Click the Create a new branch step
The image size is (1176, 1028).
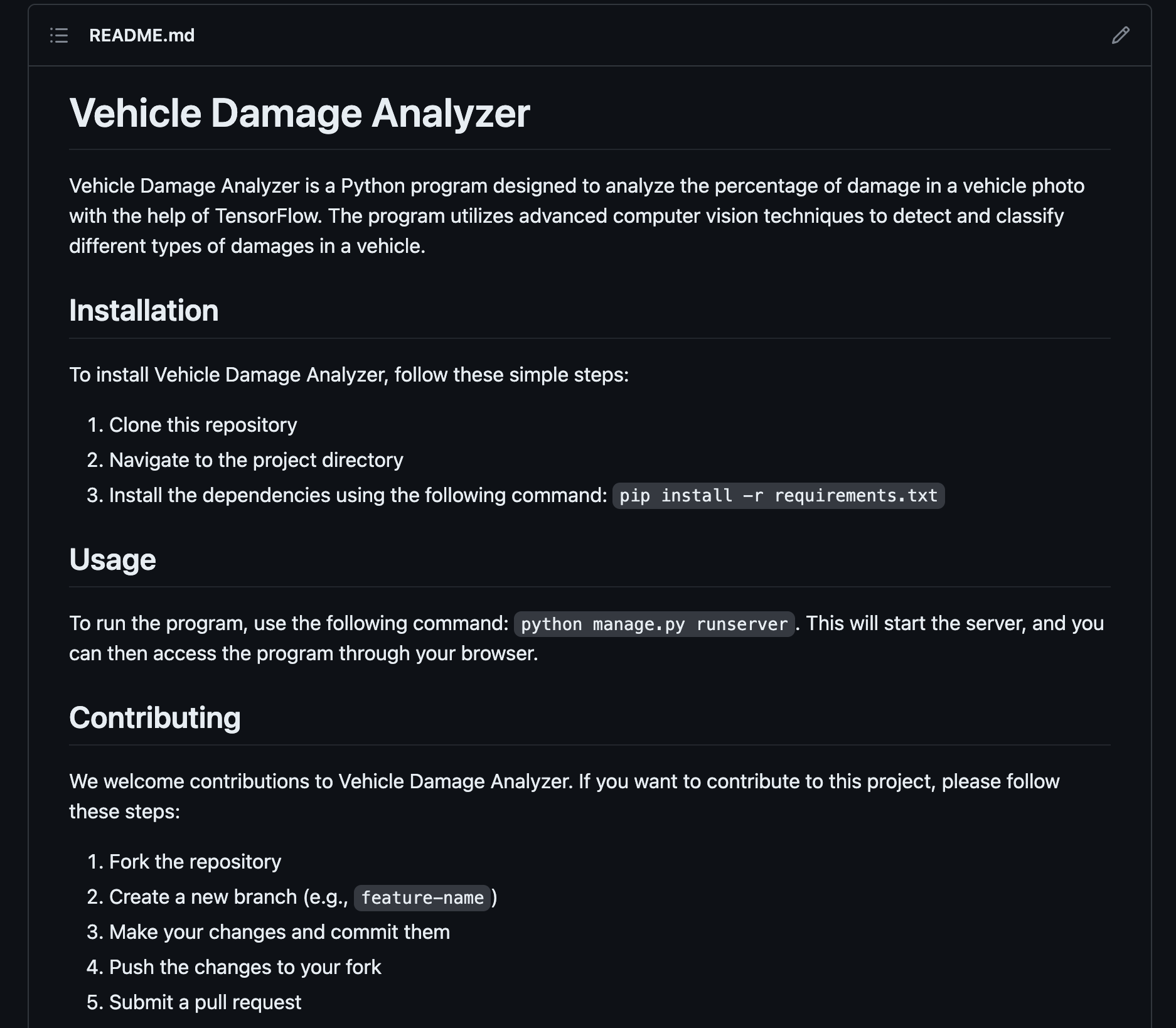pyautogui.click(x=303, y=897)
